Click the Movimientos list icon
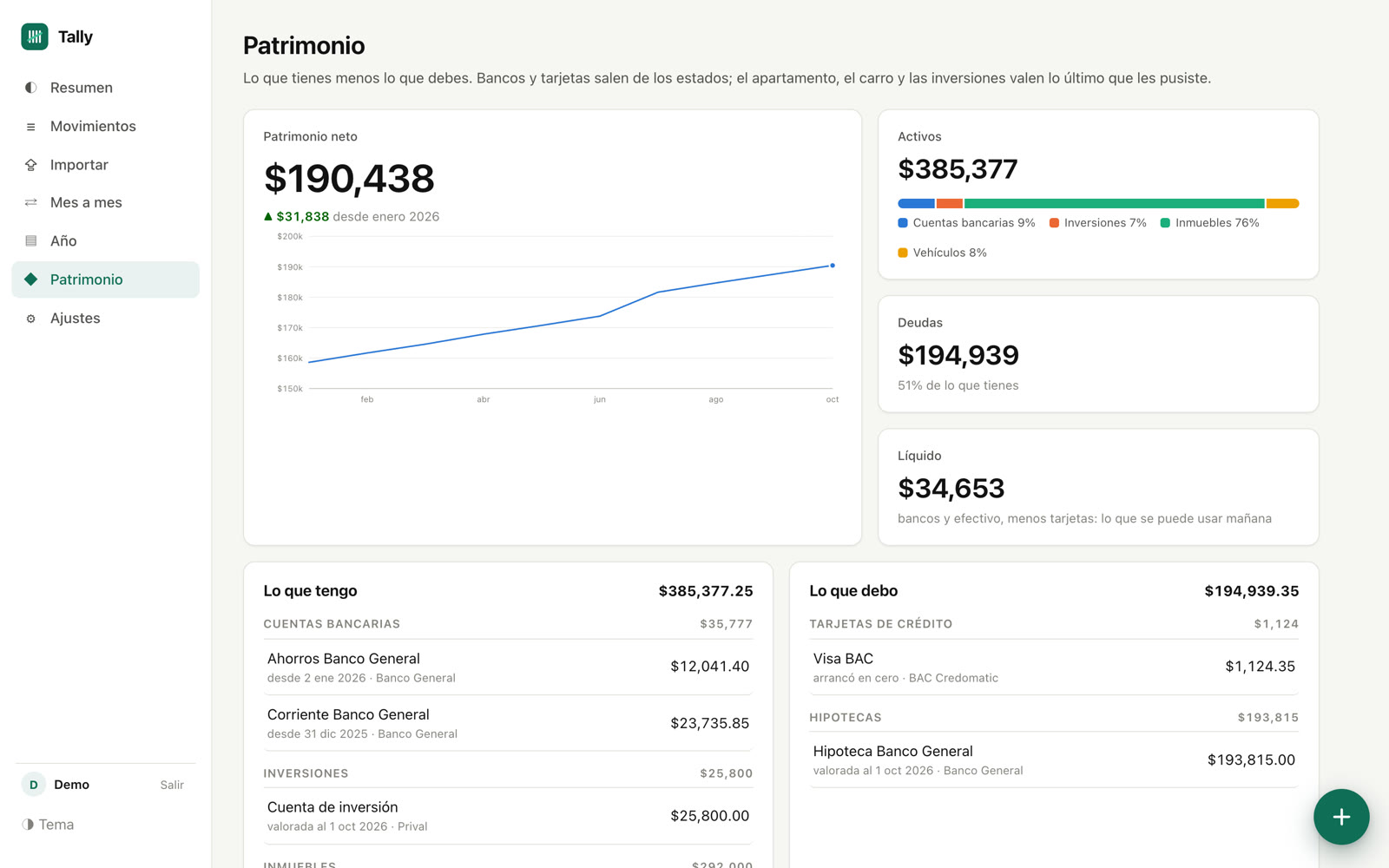The height and width of the screenshot is (868, 1389). tap(31, 127)
